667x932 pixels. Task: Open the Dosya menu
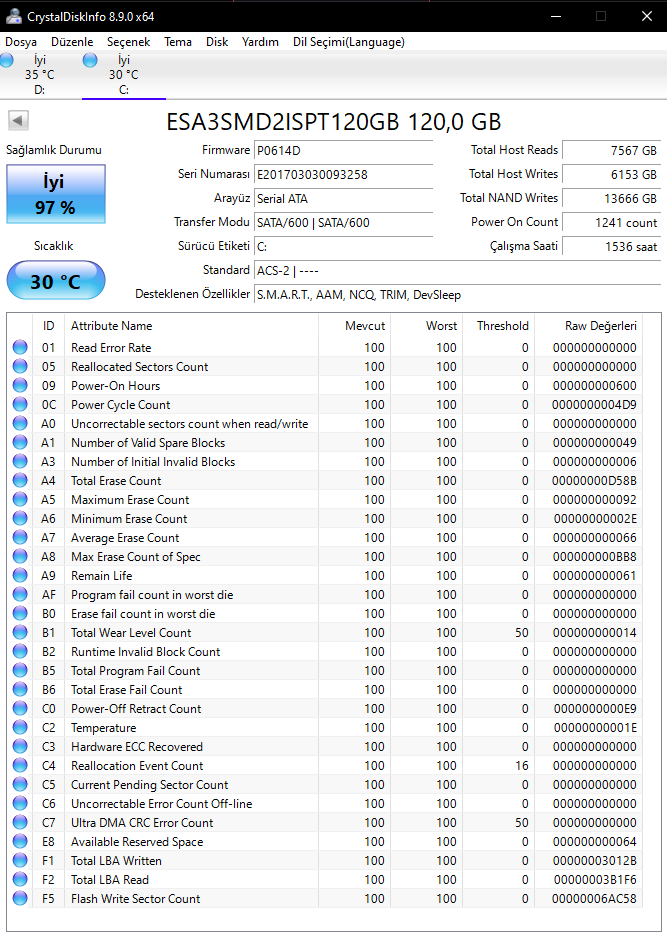21,42
